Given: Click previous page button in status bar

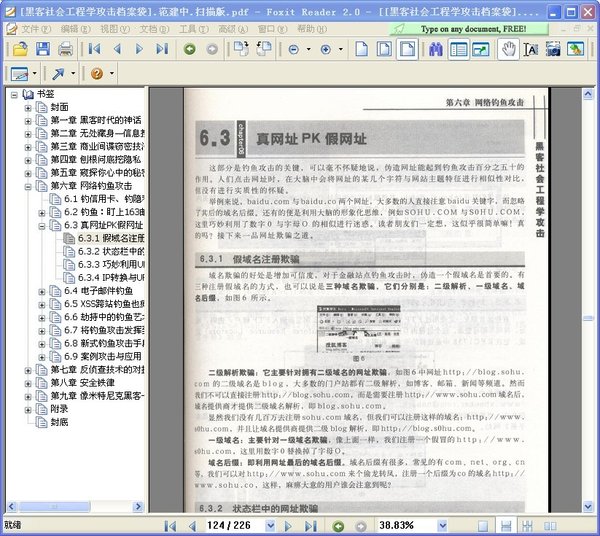Looking at the screenshot, I should click(192, 526).
